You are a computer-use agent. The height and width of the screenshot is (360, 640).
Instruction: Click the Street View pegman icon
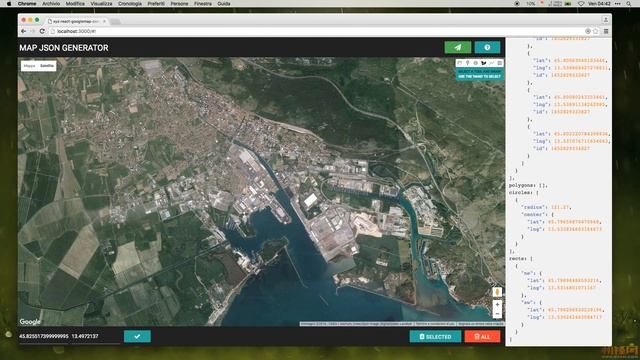coord(497,292)
